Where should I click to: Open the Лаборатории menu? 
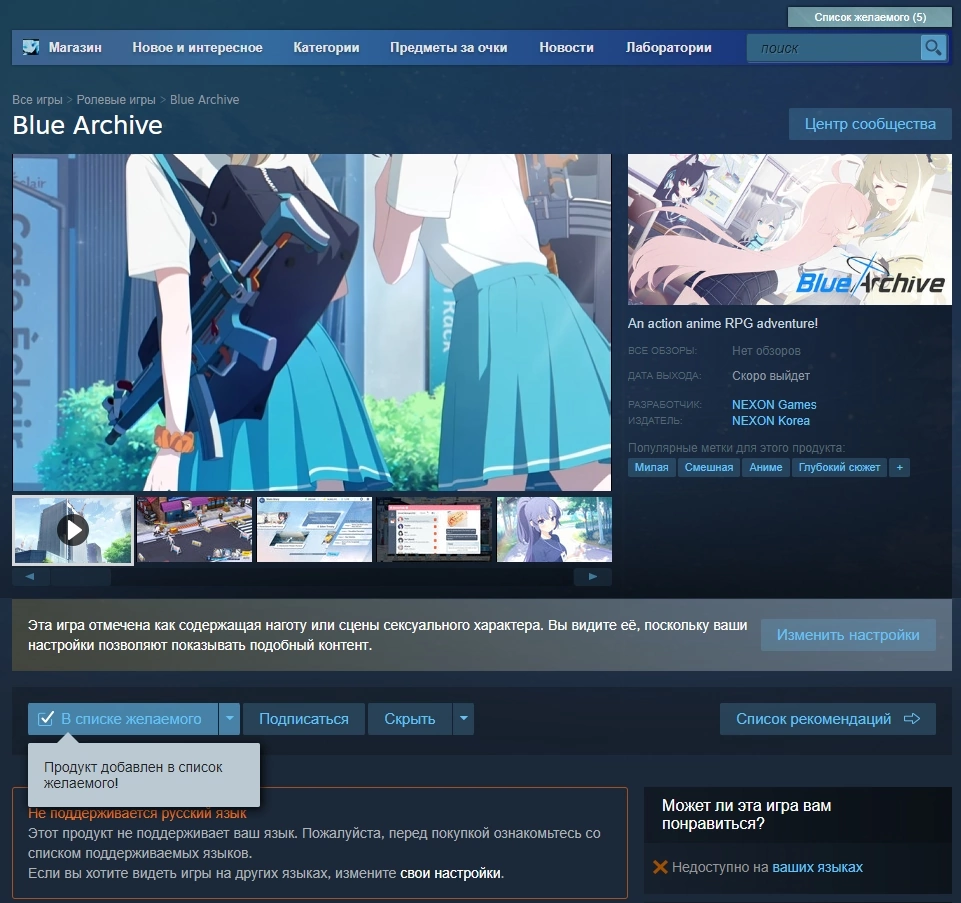click(669, 47)
